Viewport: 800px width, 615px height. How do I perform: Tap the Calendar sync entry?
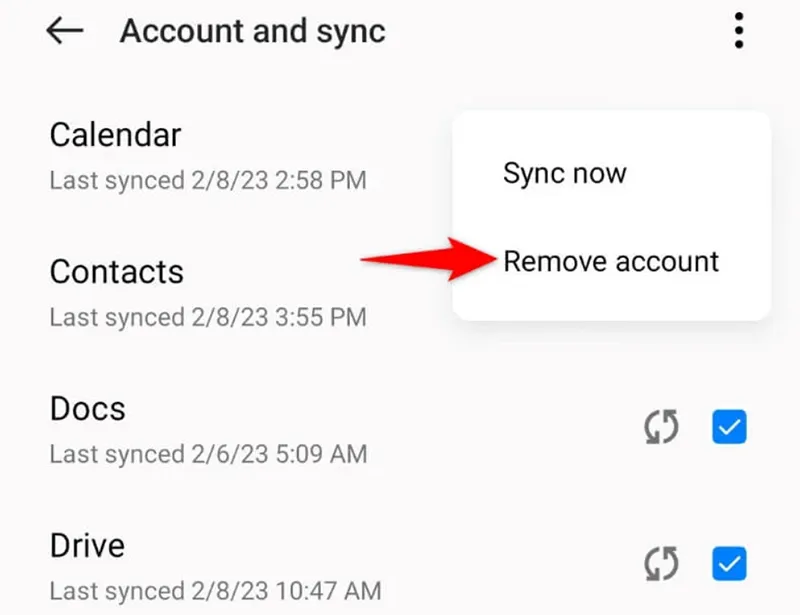pos(115,134)
